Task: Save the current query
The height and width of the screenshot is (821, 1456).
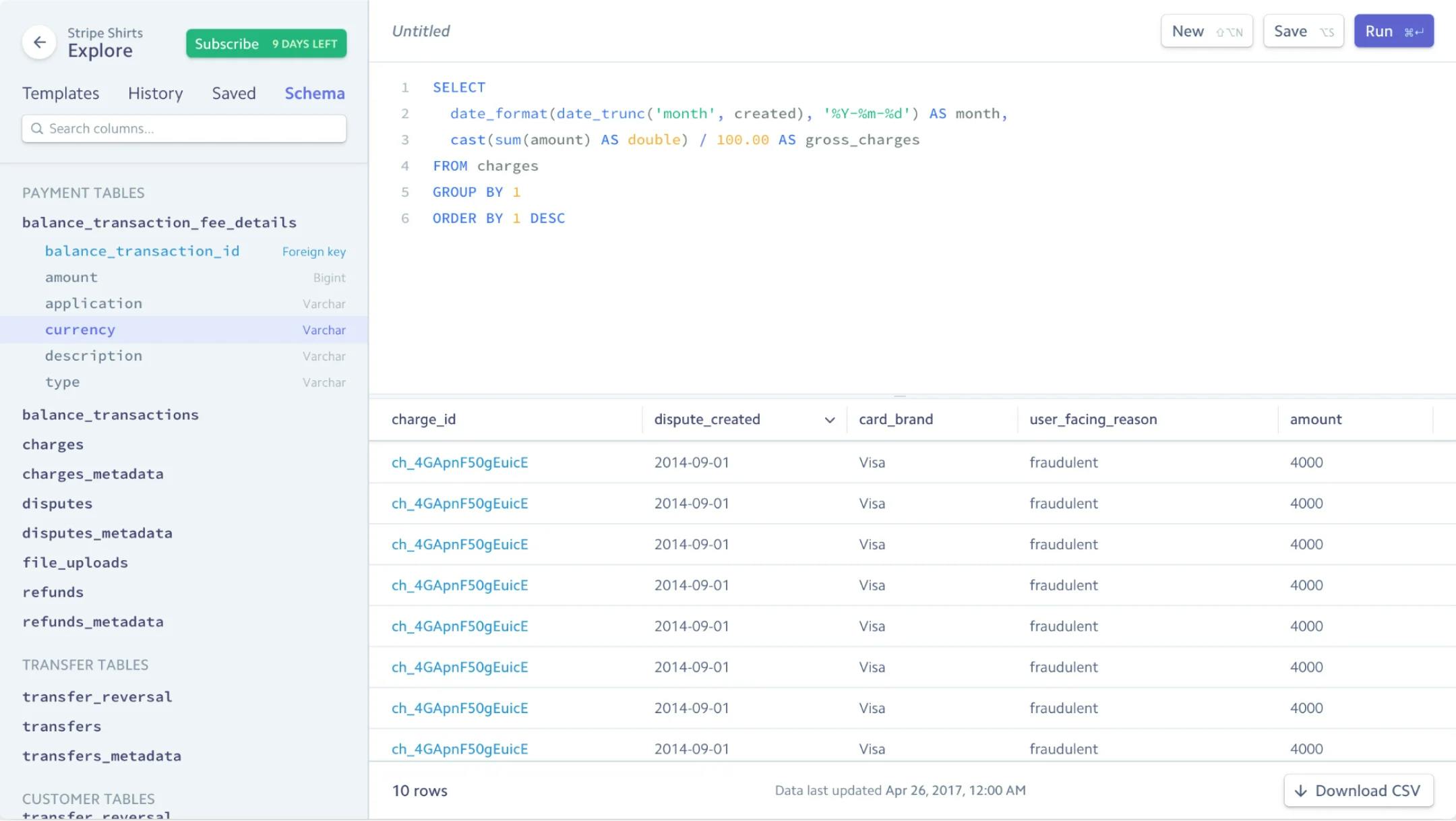Action: point(1302,32)
